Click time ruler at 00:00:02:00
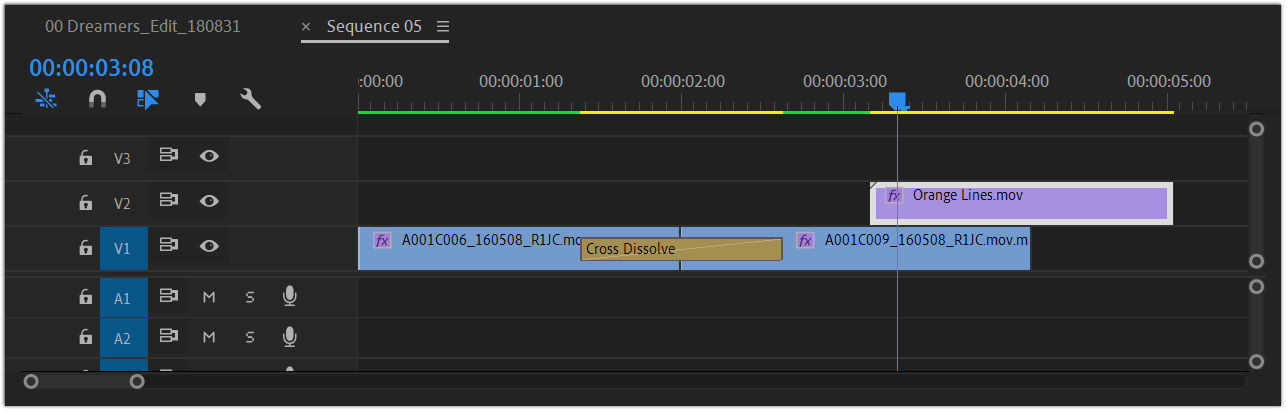The width and height of the screenshot is (1287, 412). 682,81
